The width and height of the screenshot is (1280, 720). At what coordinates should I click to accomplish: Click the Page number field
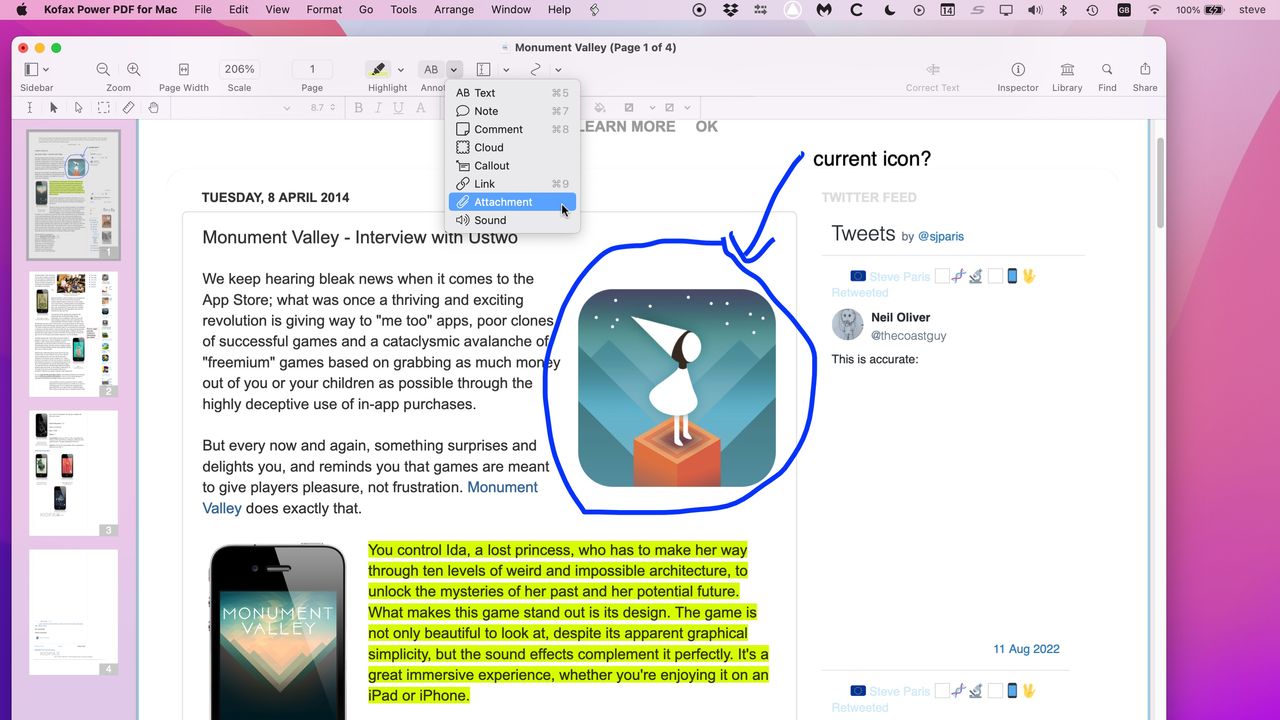click(312, 69)
